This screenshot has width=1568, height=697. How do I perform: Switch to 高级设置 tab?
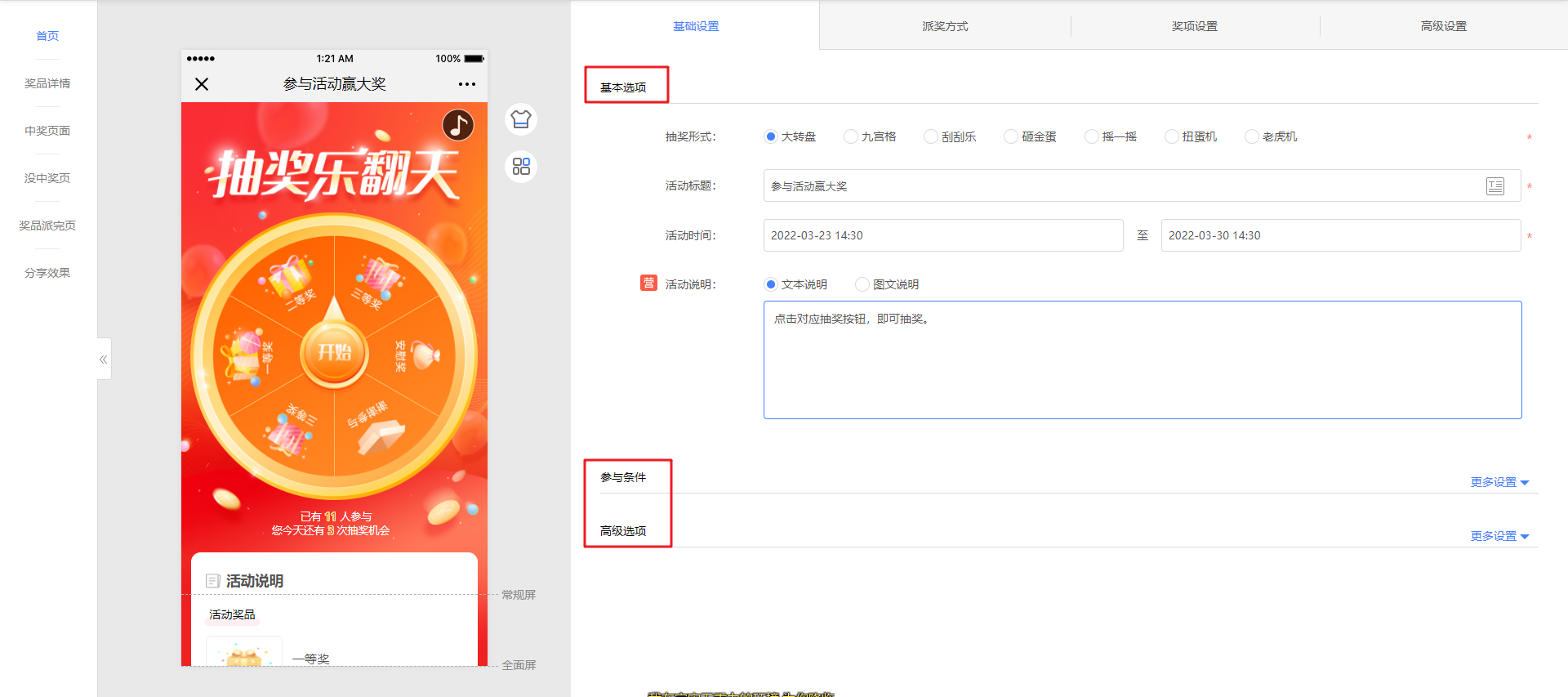coord(1443,26)
